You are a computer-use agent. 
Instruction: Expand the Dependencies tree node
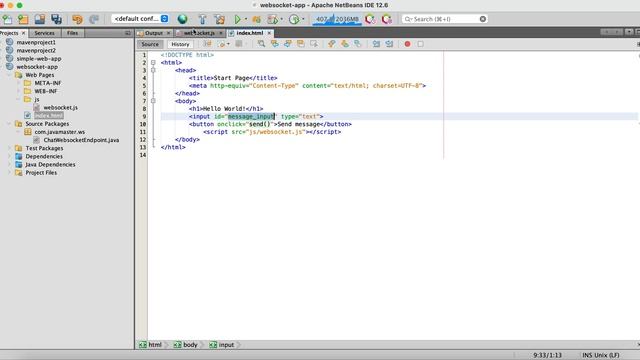coord(9,156)
